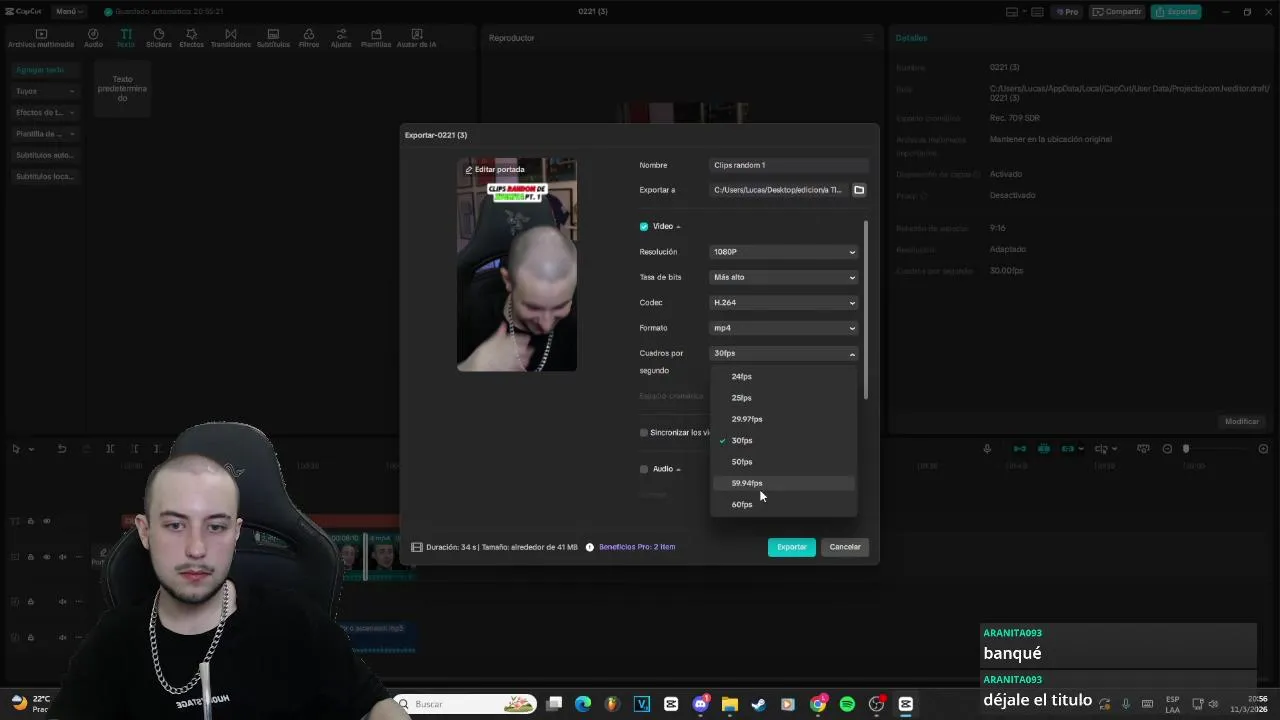The width and height of the screenshot is (1280, 720).
Task: Select 60fps from frame rate list
Action: 783,504
